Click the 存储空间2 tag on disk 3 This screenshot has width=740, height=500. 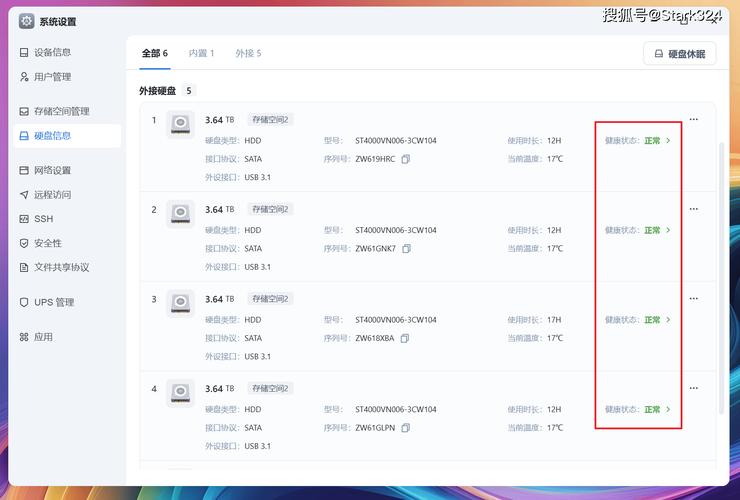[x=270, y=299]
